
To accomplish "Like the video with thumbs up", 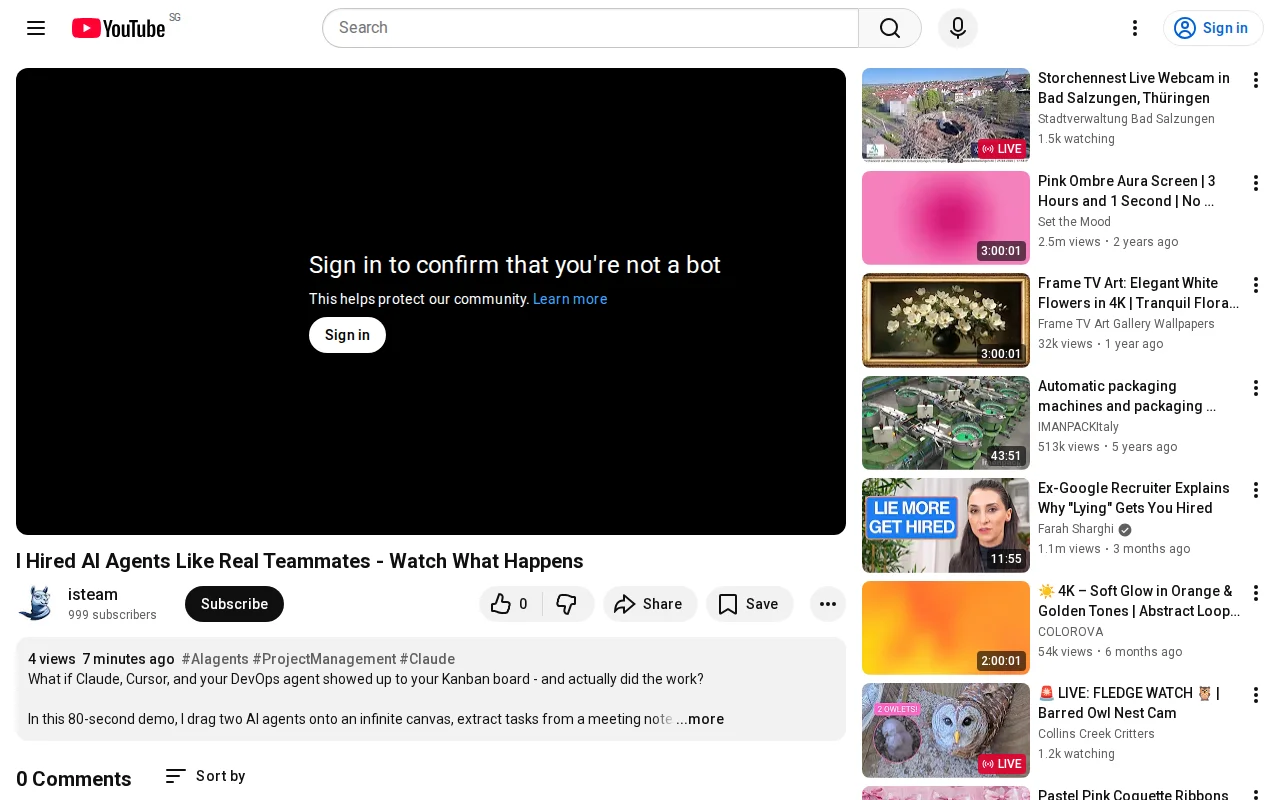I will click(x=511, y=604).
